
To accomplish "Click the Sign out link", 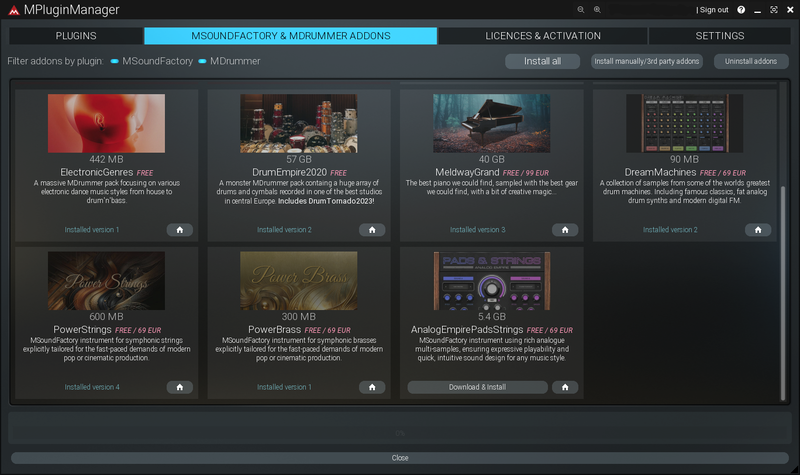I will pos(714,10).
